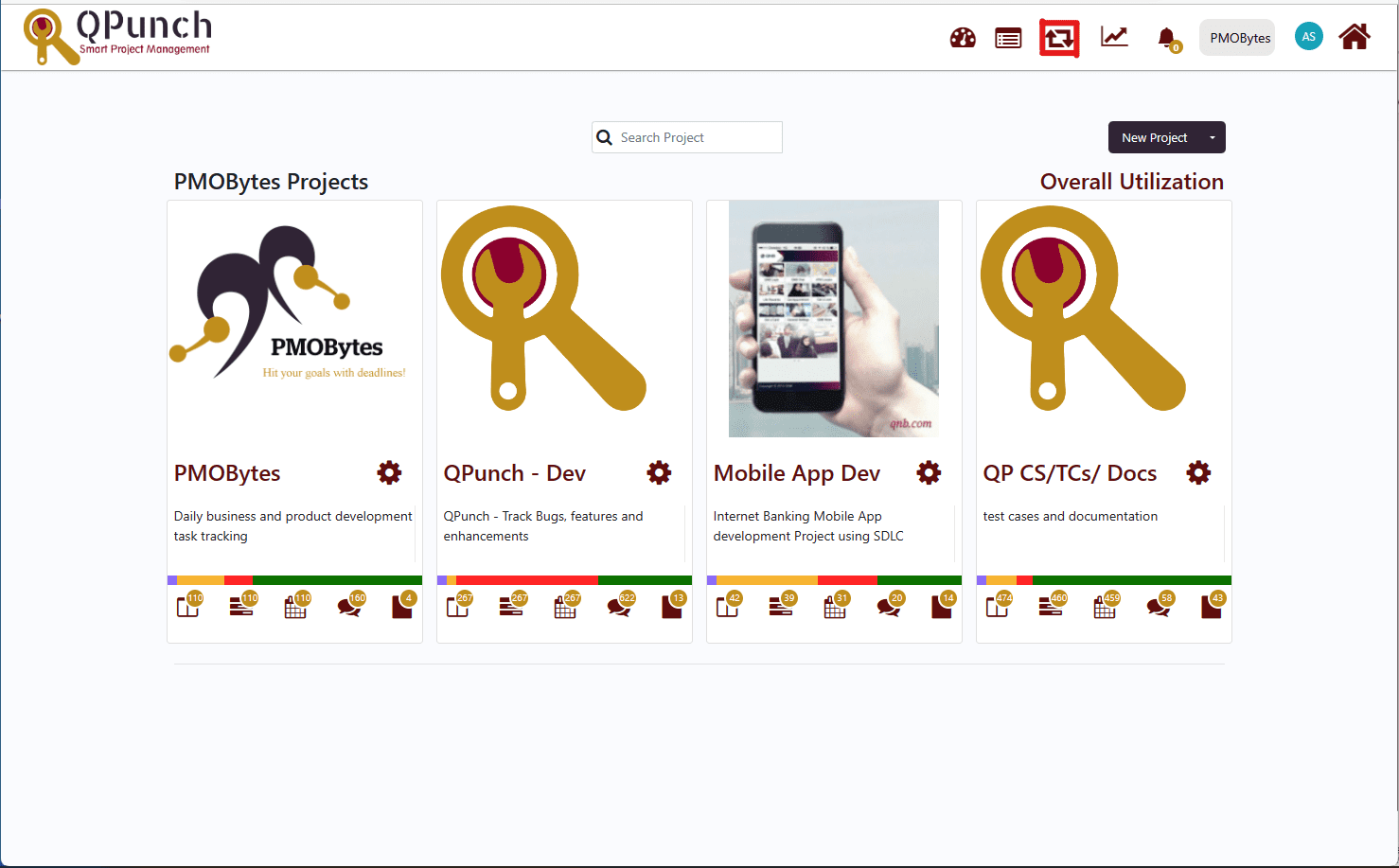Viewport: 1399px width, 868px height.
Task: Click green segment of PMOBytes progress bar
Action: pyautogui.click(x=337, y=580)
